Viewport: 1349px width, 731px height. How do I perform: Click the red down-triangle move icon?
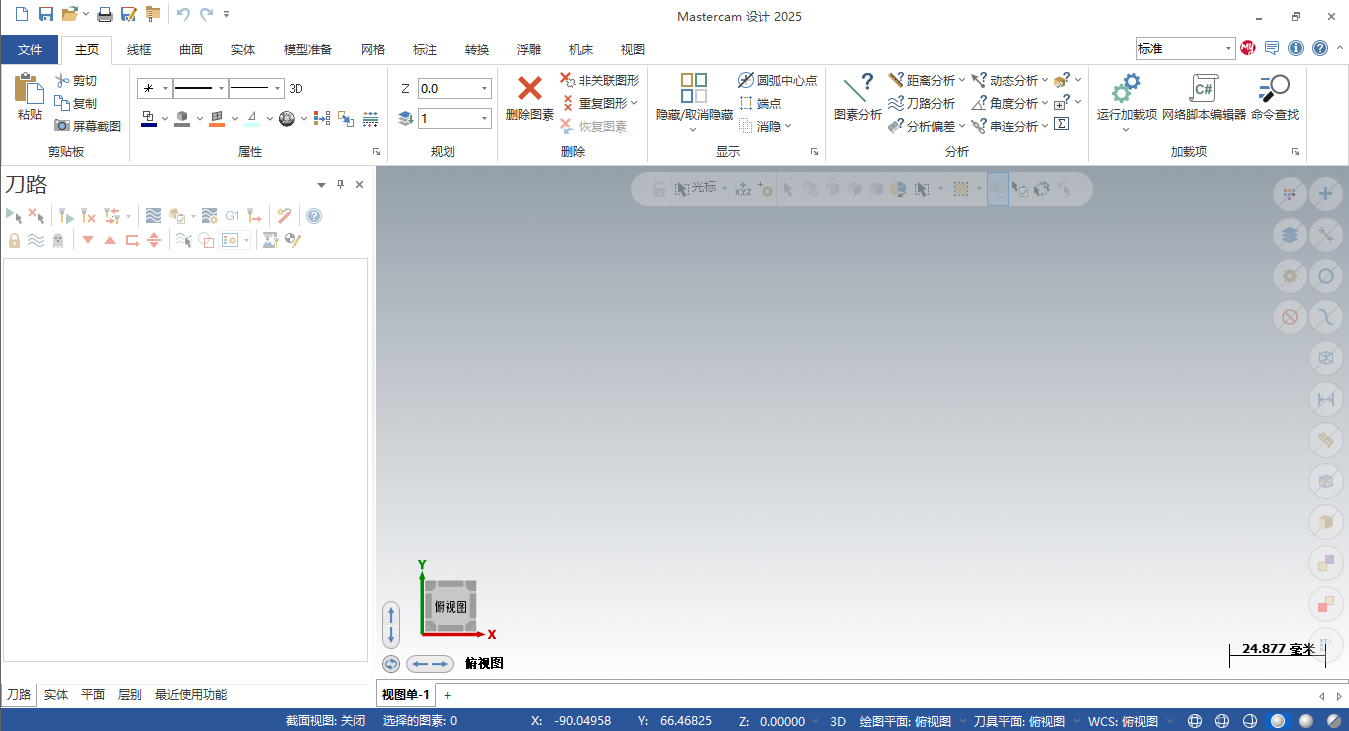(88, 240)
